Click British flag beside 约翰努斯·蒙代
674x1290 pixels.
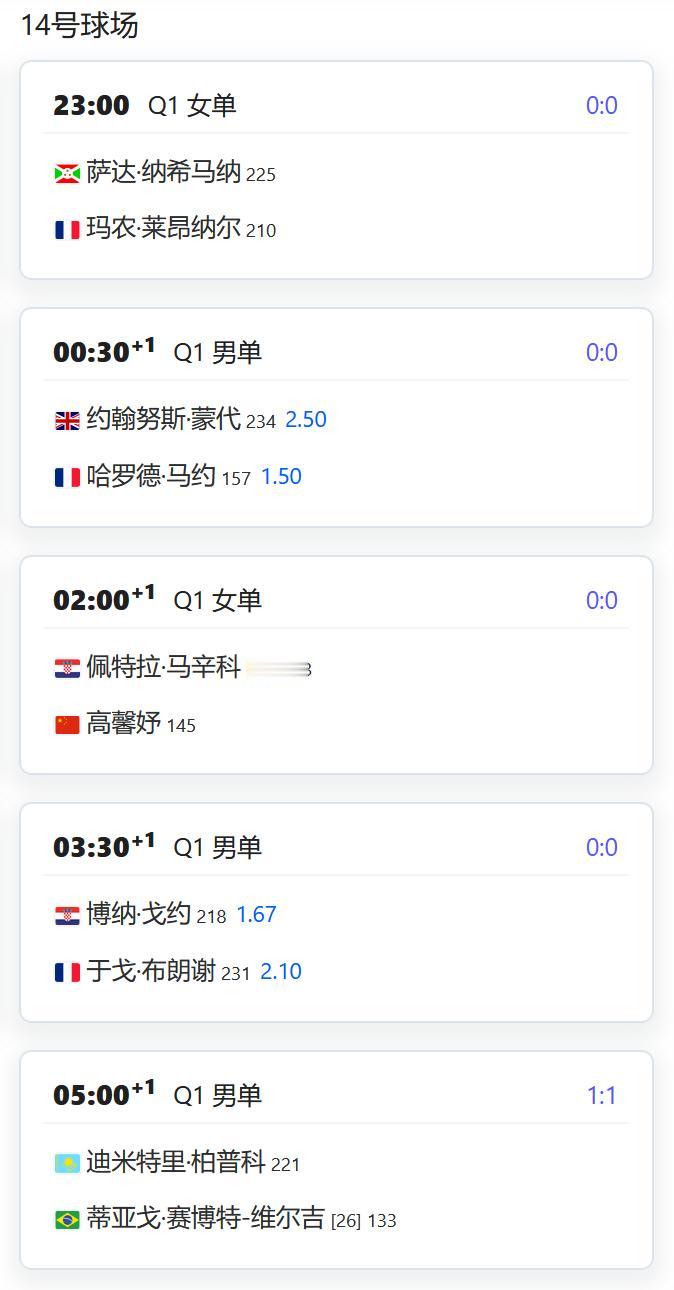click(x=67, y=421)
